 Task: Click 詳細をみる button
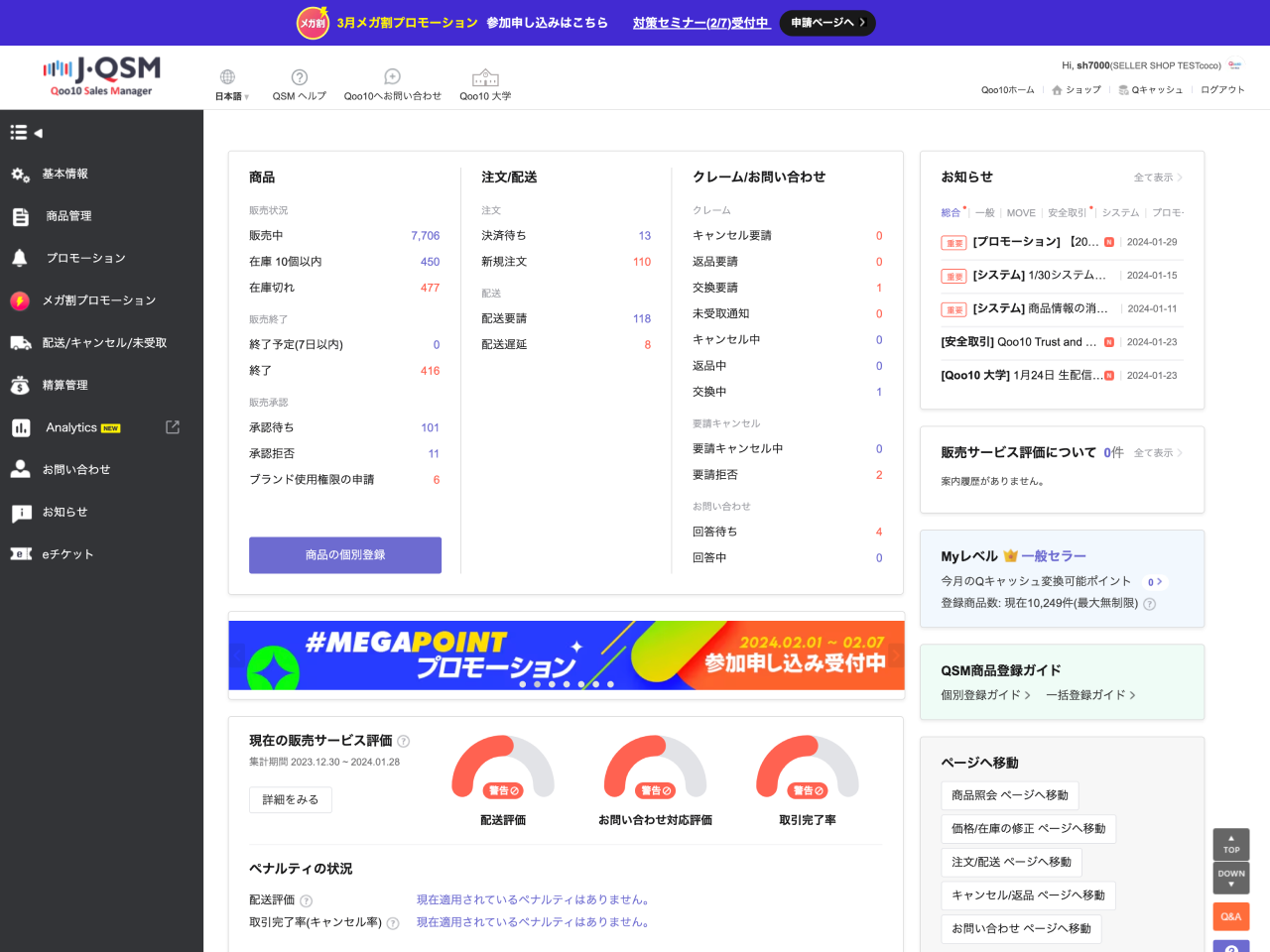pyautogui.click(x=291, y=800)
